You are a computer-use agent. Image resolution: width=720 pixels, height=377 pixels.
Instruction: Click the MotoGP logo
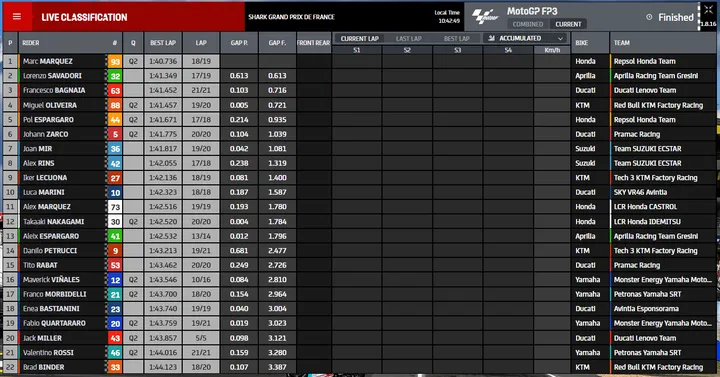[485, 17]
